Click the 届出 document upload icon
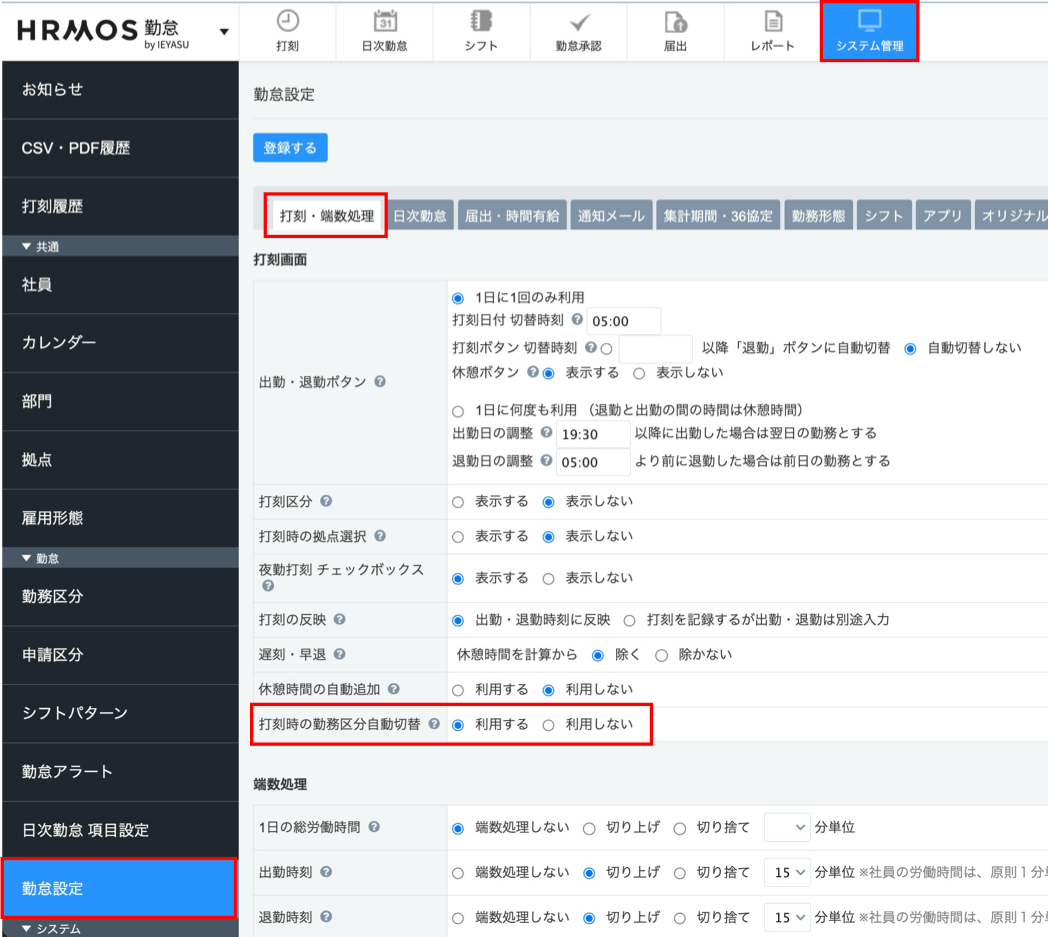1048x937 pixels. (675, 22)
